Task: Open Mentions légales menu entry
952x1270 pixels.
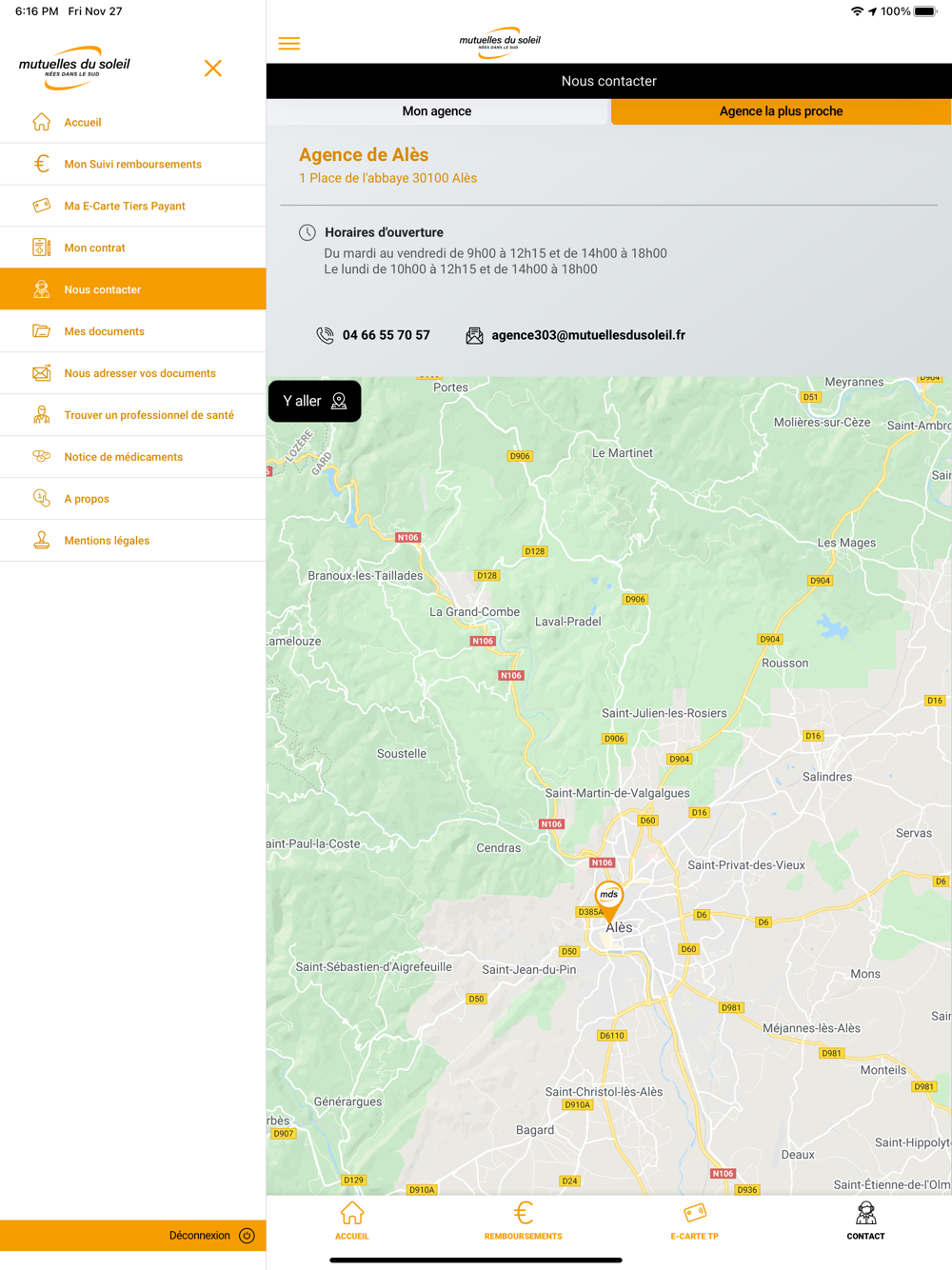Action: pos(133,541)
